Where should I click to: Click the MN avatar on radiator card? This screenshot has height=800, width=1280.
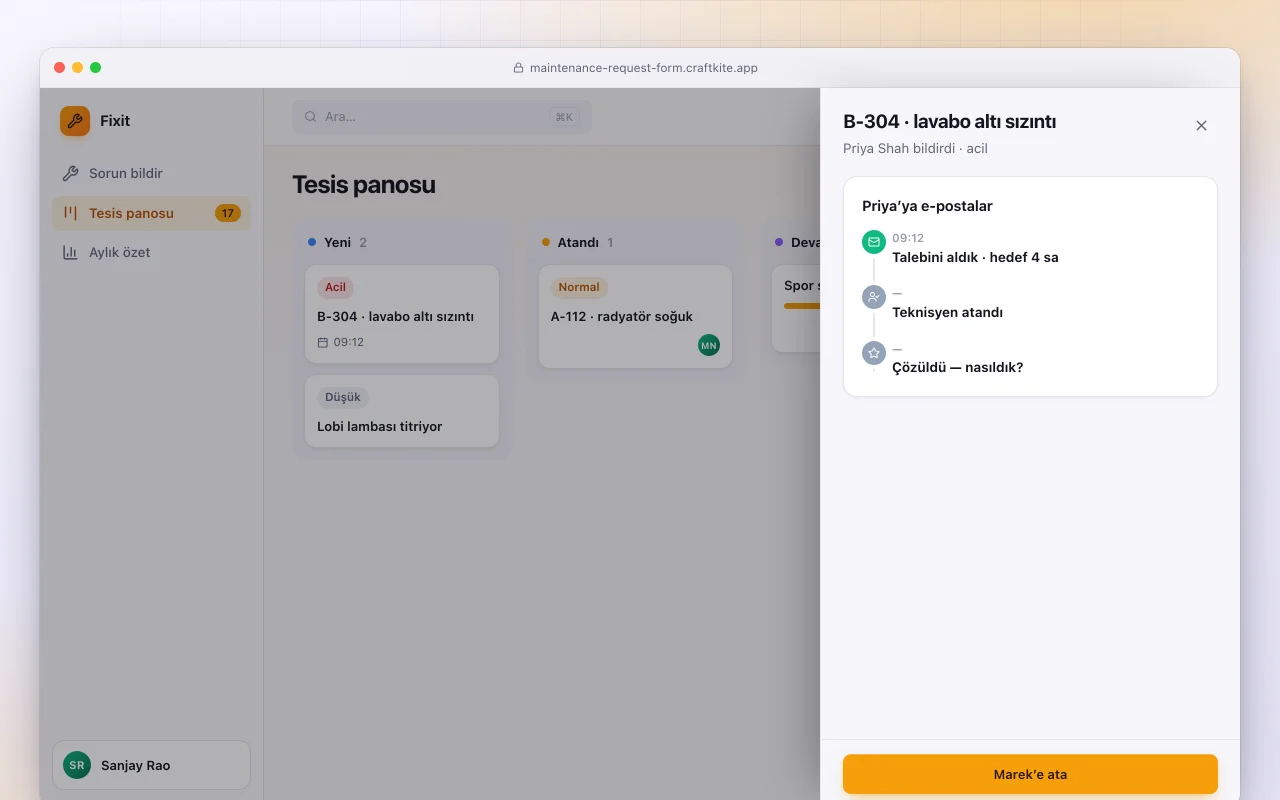click(x=709, y=345)
